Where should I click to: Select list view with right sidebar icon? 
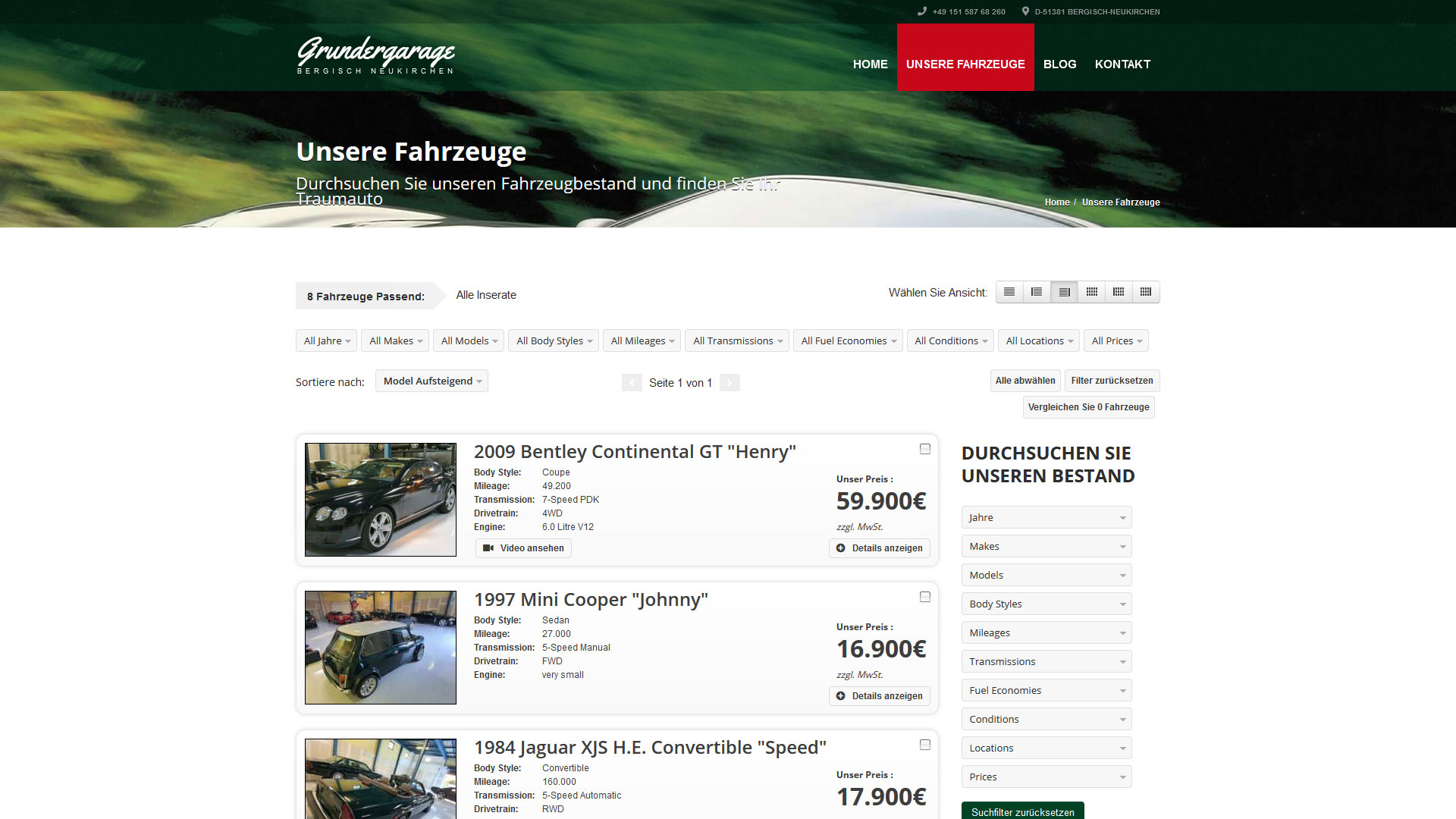click(x=1064, y=292)
